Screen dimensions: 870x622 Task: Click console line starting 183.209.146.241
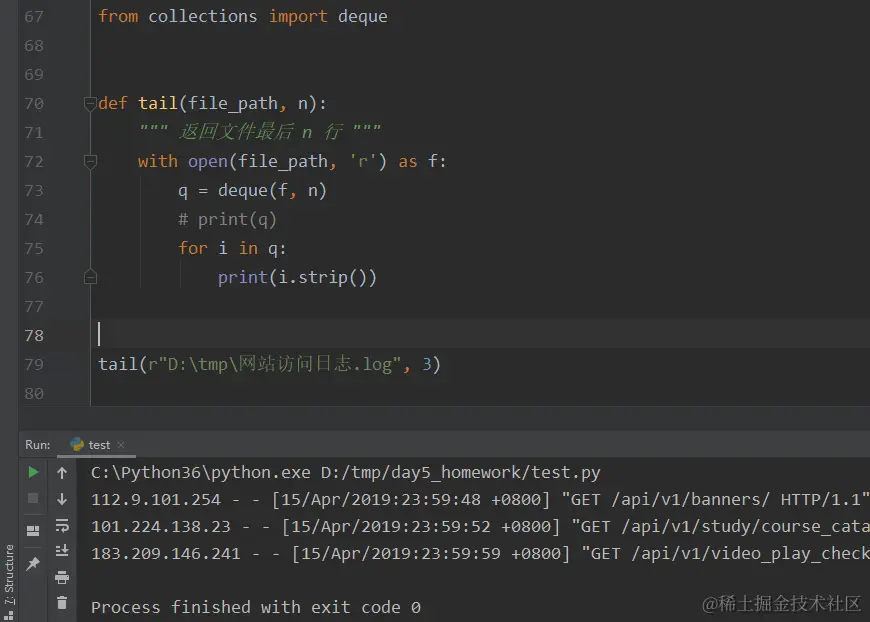(x=480, y=553)
